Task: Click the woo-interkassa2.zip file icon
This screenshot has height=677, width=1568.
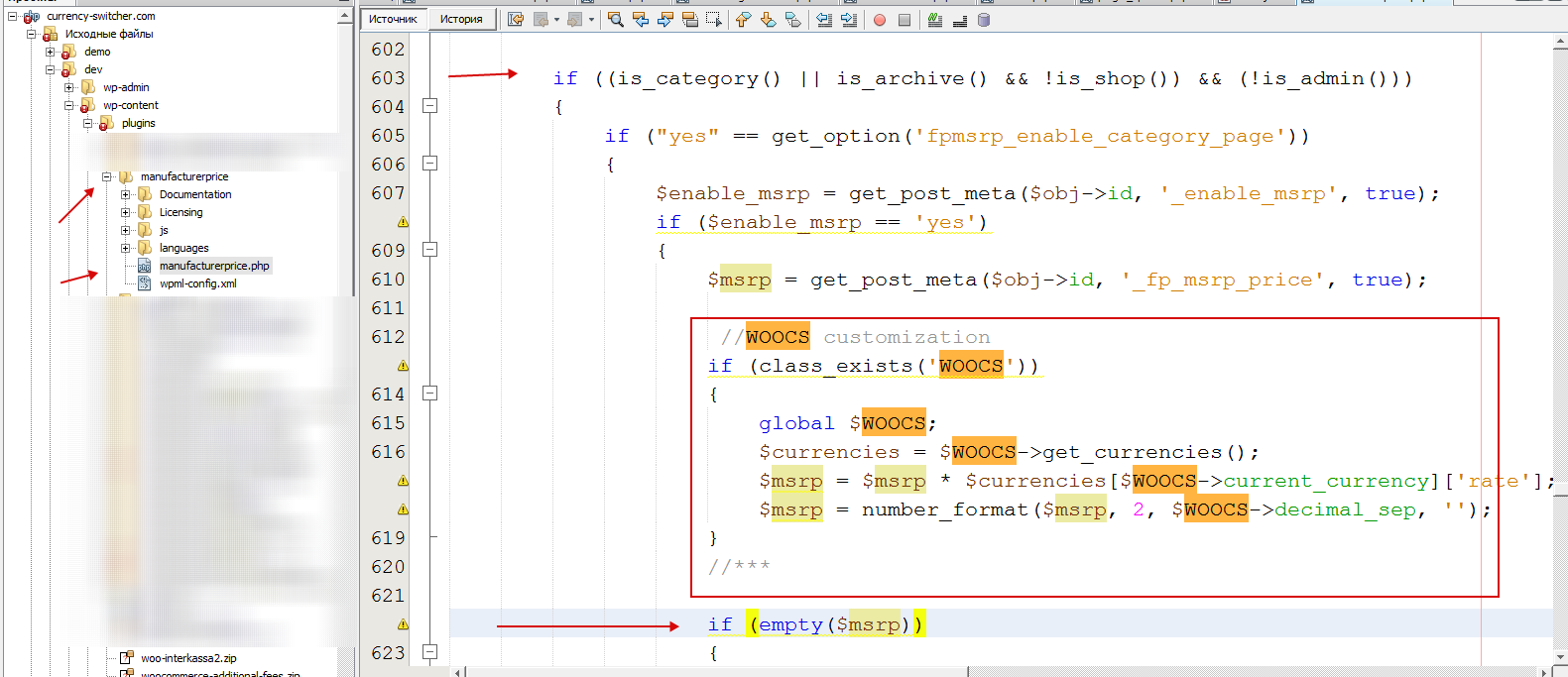Action: 126,658
